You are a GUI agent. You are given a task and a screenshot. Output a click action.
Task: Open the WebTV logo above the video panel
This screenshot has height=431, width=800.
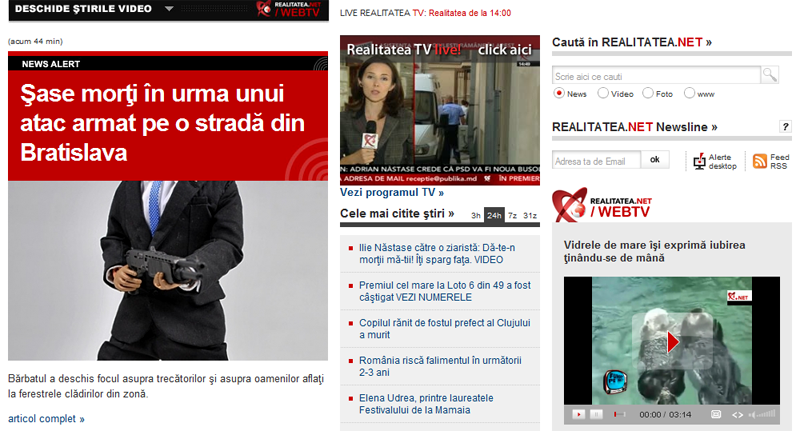[602, 205]
